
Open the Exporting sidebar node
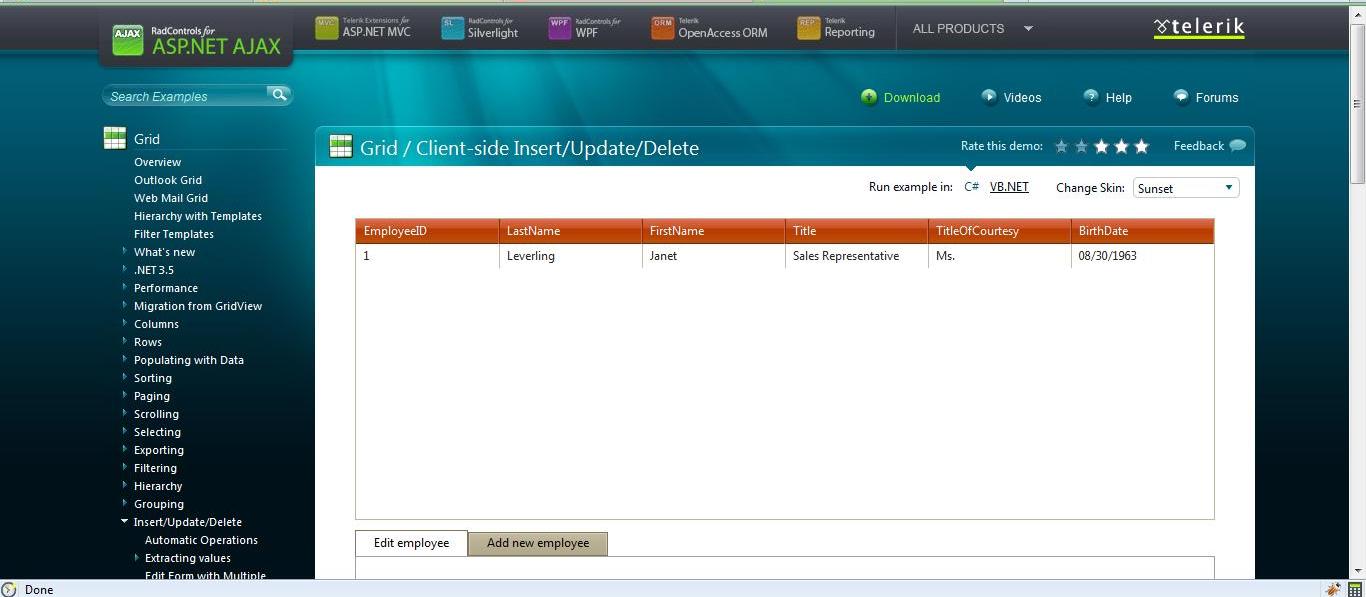[x=159, y=450]
